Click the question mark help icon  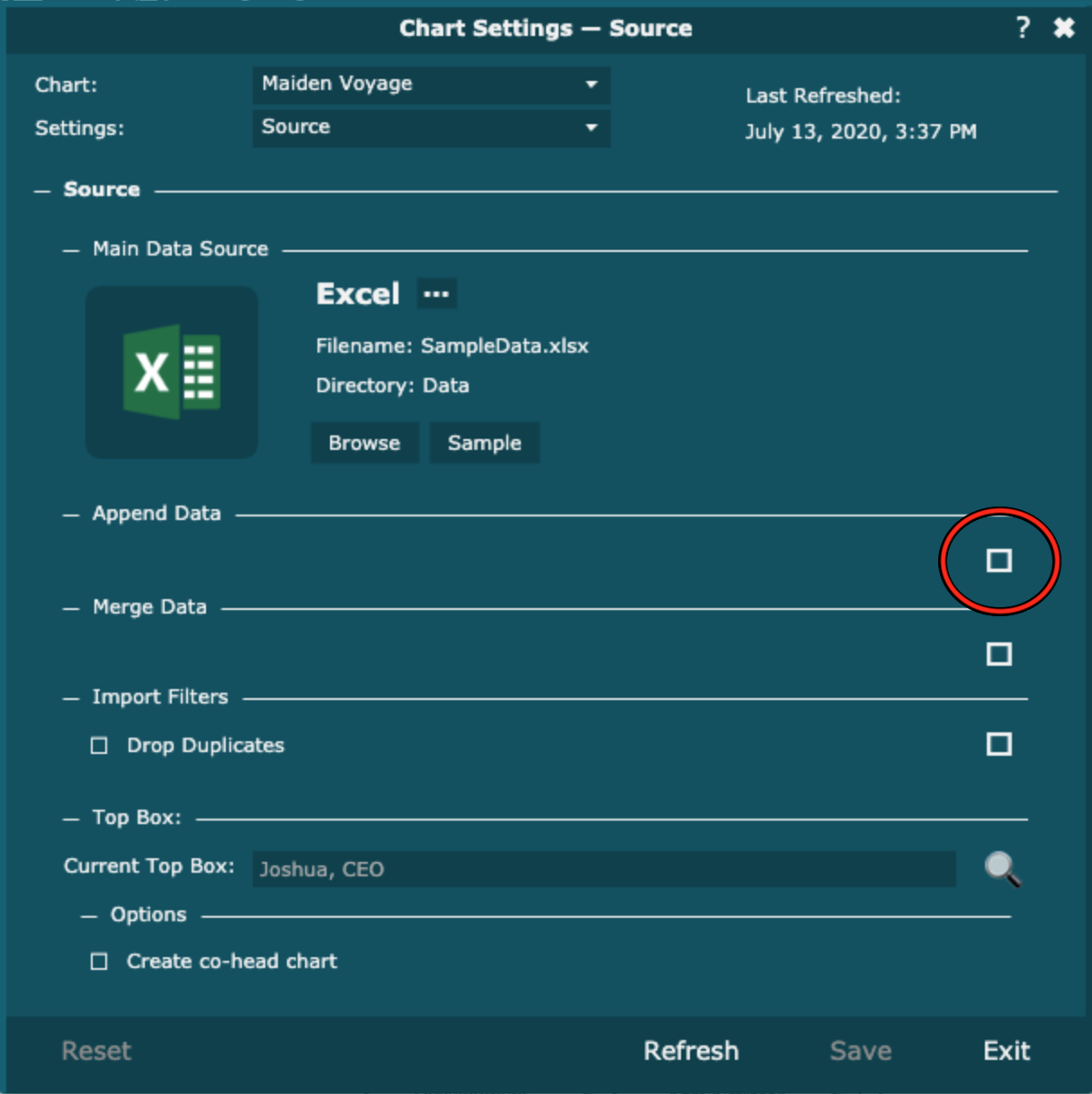pyautogui.click(x=1023, y=28)
